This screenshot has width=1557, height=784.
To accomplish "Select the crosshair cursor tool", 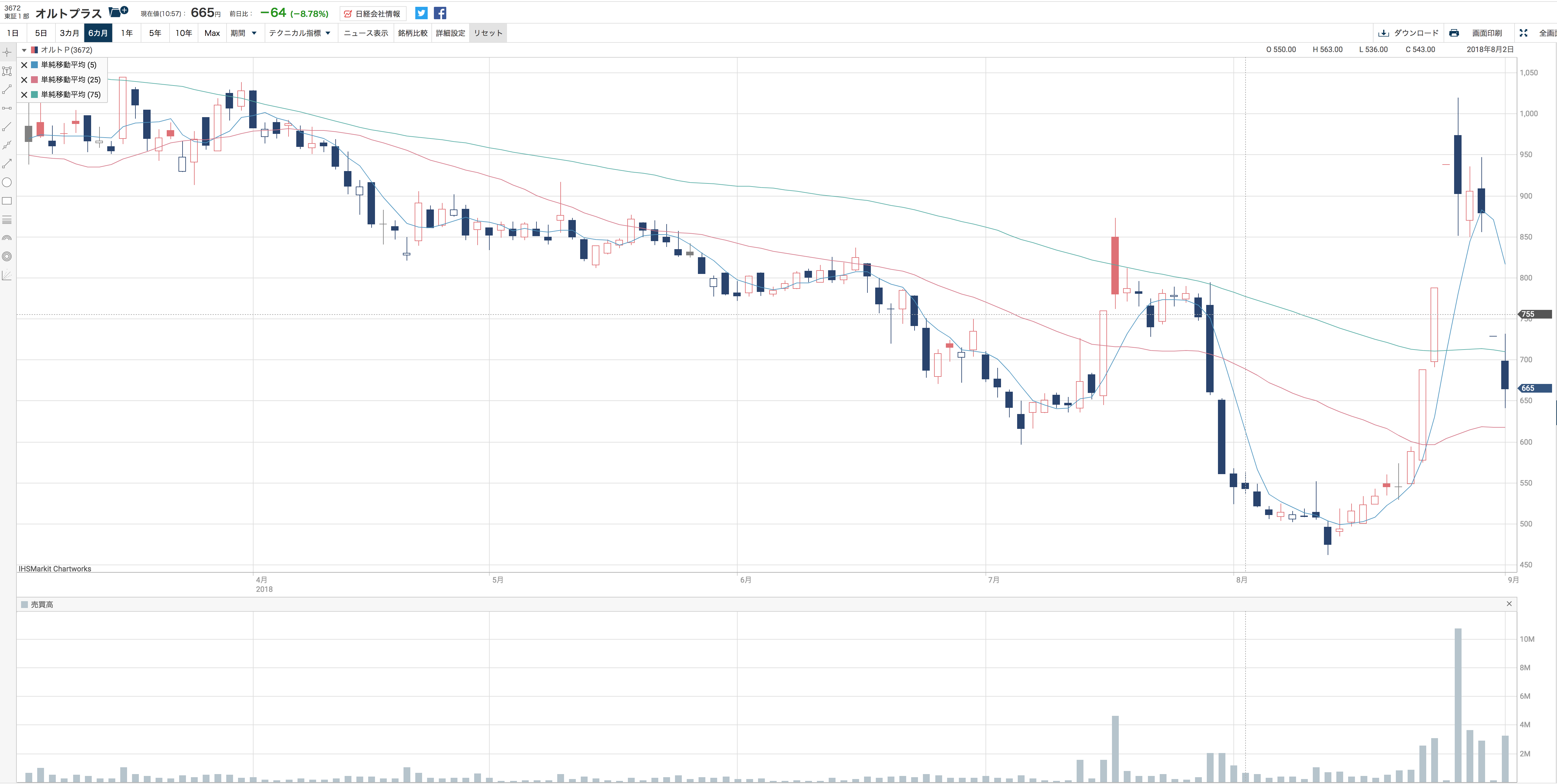I will [7, 53].
